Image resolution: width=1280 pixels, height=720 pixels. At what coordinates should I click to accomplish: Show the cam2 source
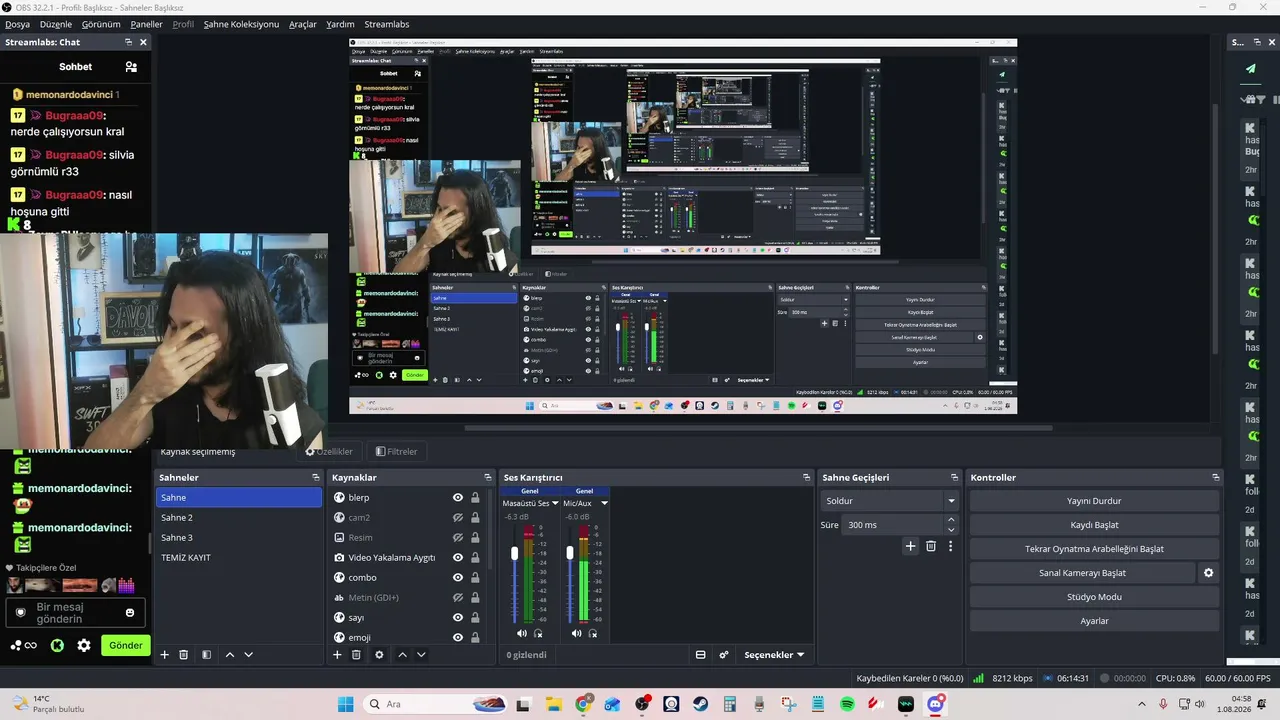[x=458, y=518]
